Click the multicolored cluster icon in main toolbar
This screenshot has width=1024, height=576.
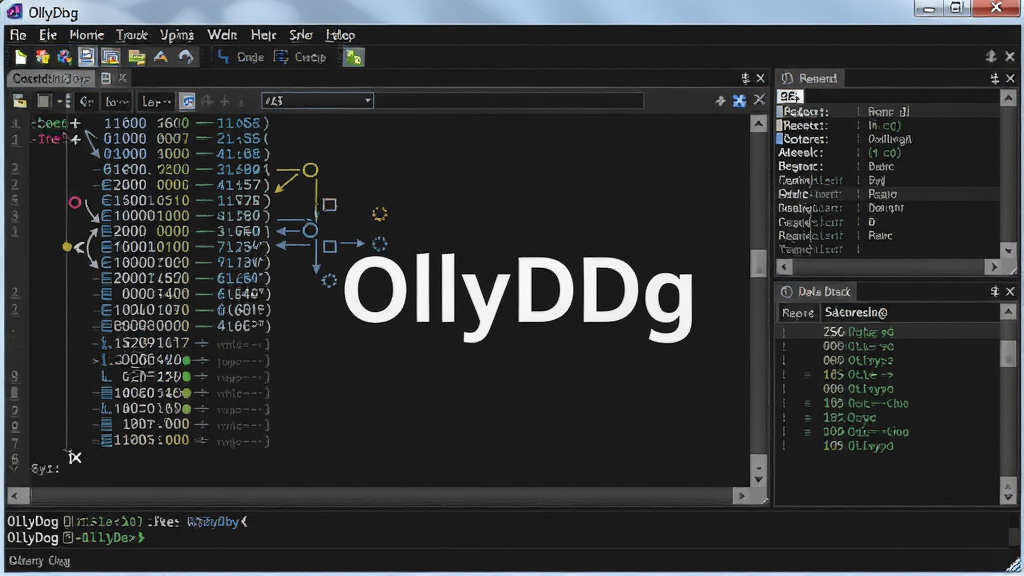coord(64,57)
